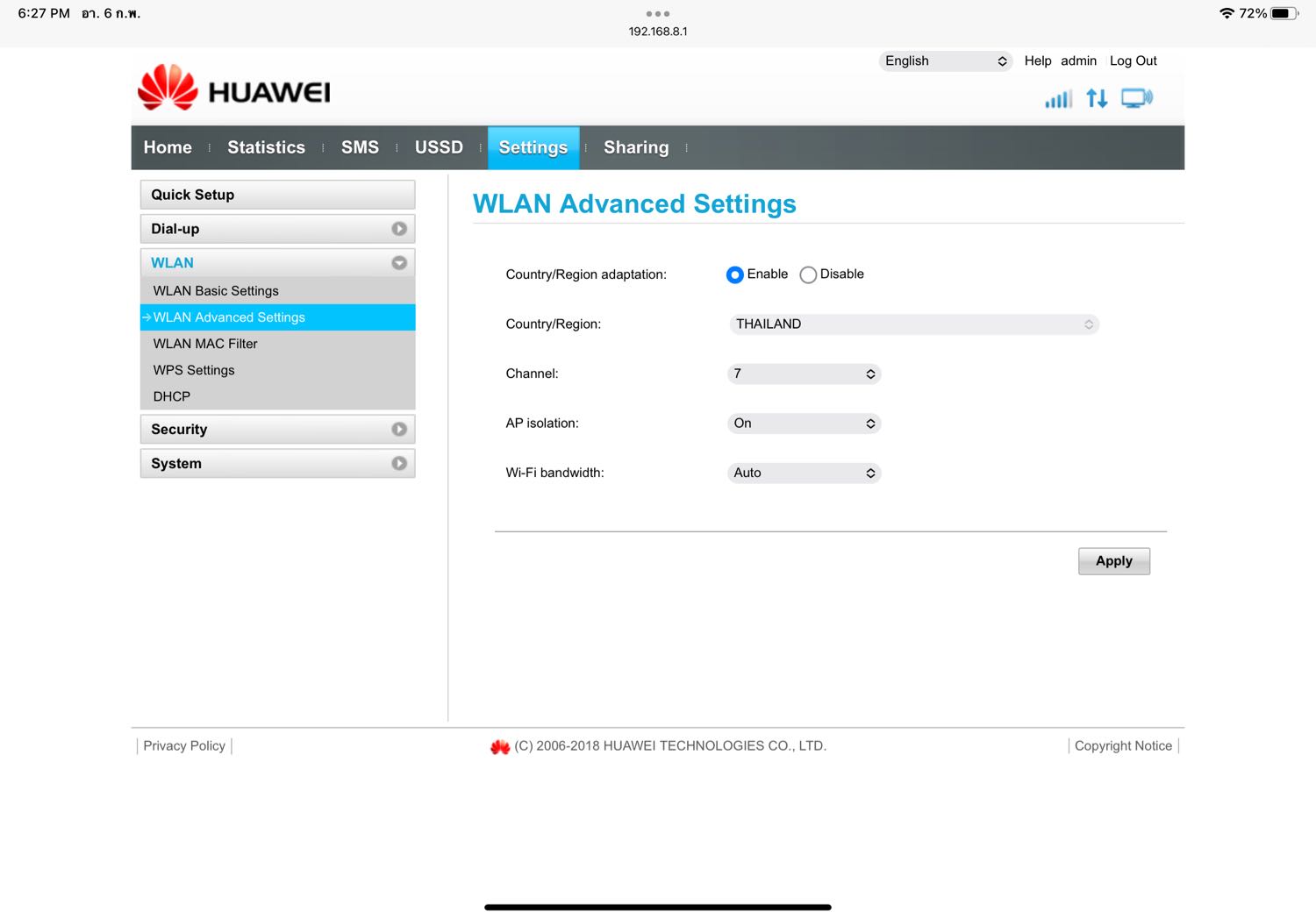Expand the System sidebar section
This screenshot has height=919, width=1316.
click(277, 464)
